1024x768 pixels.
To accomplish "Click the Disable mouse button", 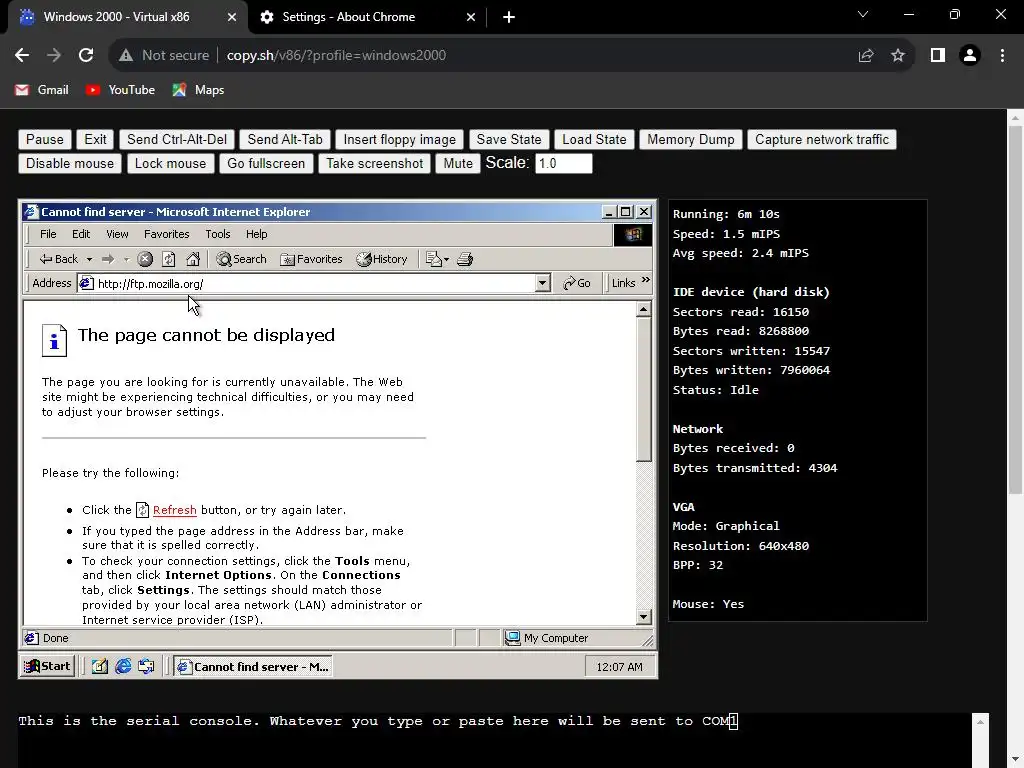I will (x=70, y=164).
